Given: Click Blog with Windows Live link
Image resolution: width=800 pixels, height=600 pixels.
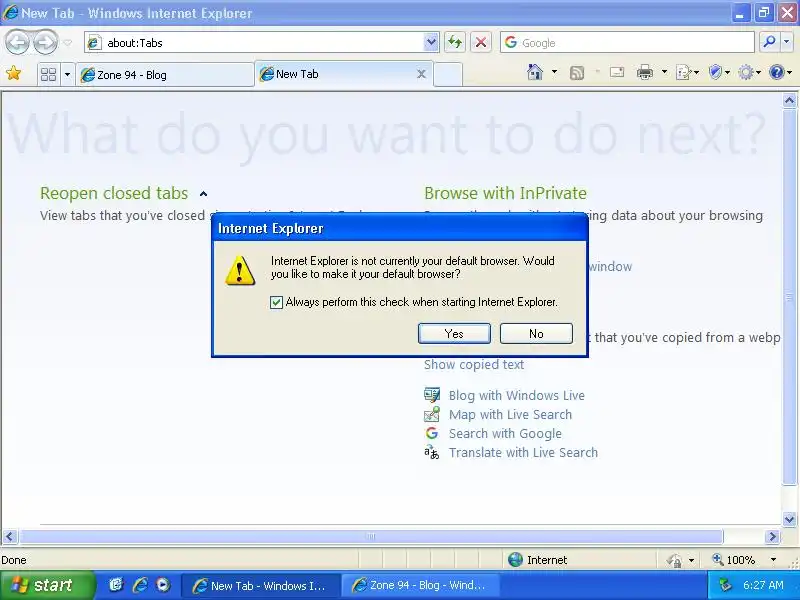Looking at the screenshot, I should (x=517, y=395).
